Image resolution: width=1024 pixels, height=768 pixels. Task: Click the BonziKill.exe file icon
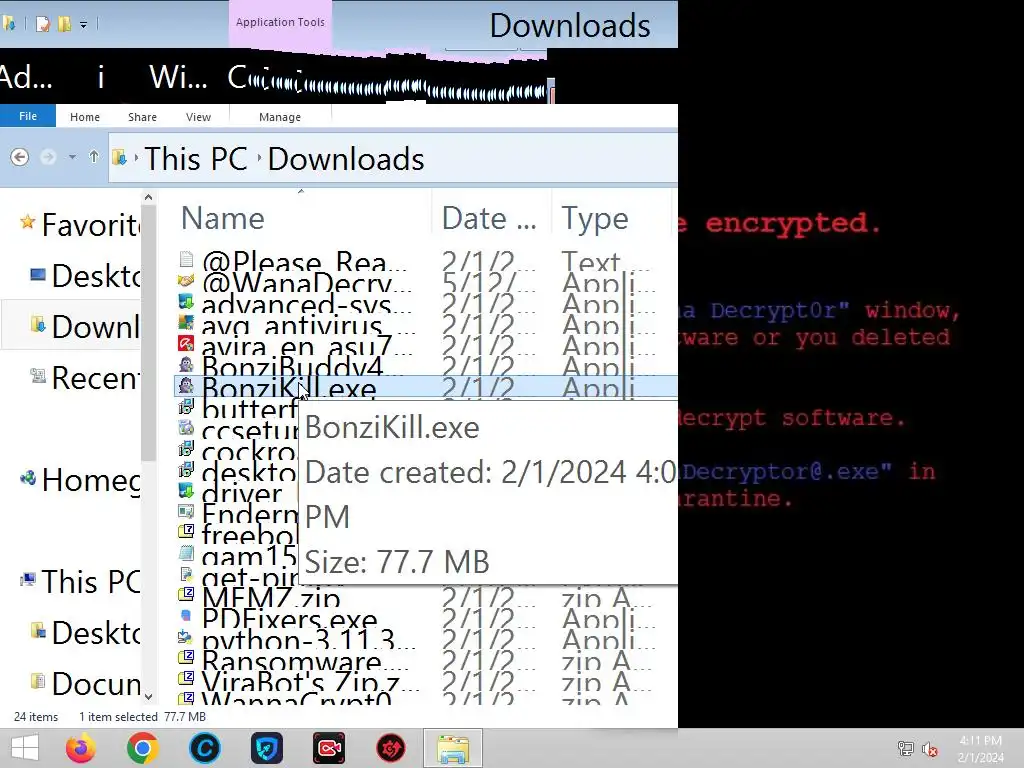186,385
